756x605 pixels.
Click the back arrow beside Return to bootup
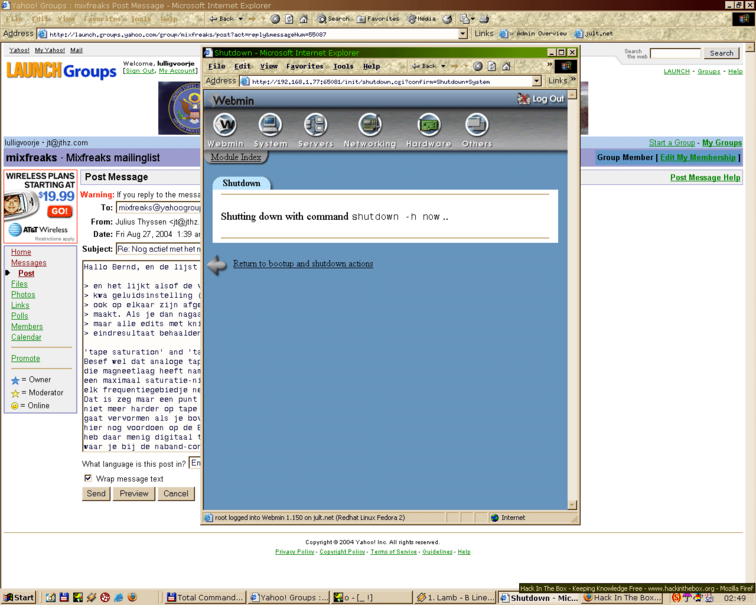(217, 265)
